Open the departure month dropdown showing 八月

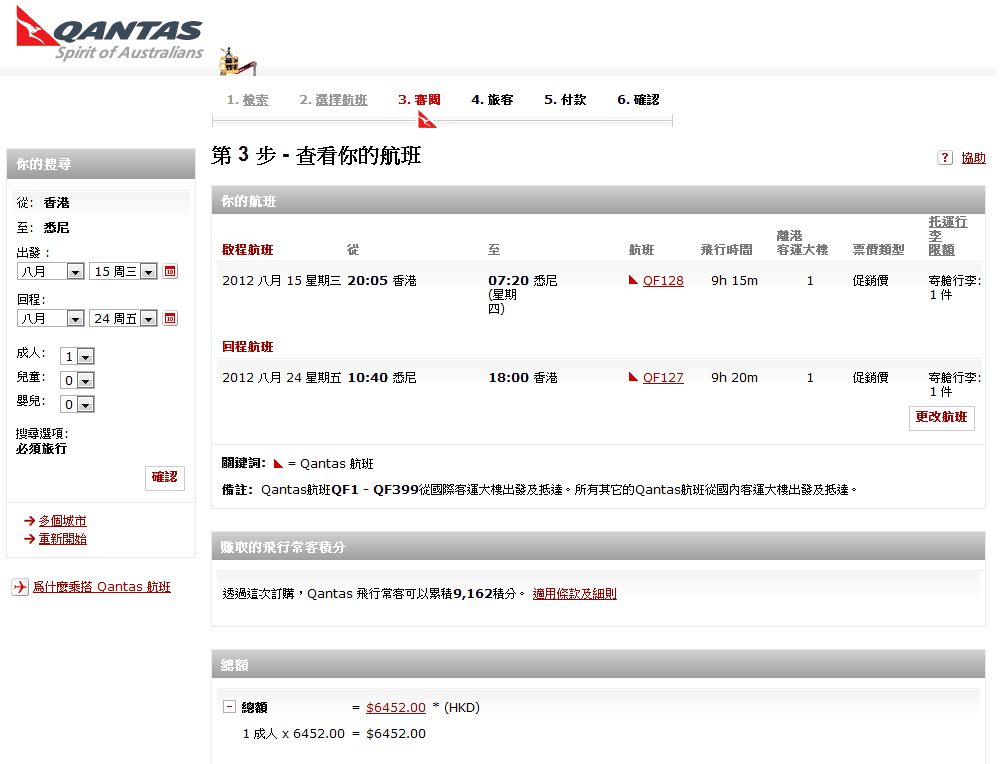tap(51, 271)
